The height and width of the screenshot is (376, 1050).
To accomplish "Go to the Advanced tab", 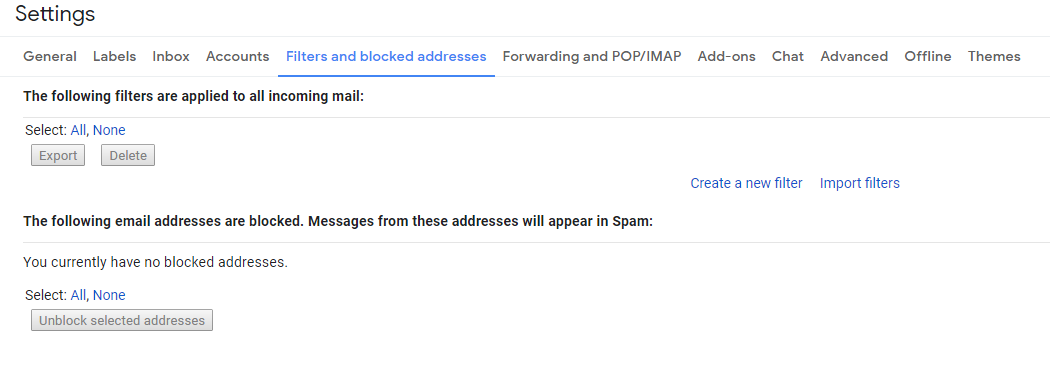I will [x=854, y=57].
